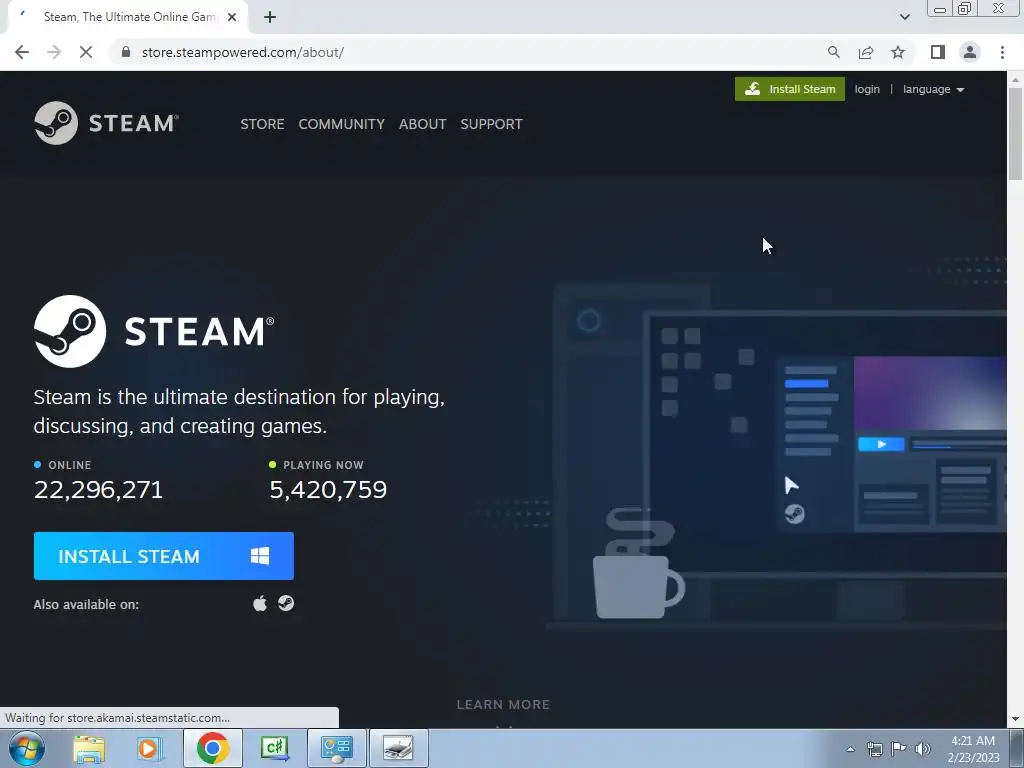Image resolution: width=1024 pixels, height=768 pixels.
Task: Click the volume speaker tray icon
Action: coord(923,749)
